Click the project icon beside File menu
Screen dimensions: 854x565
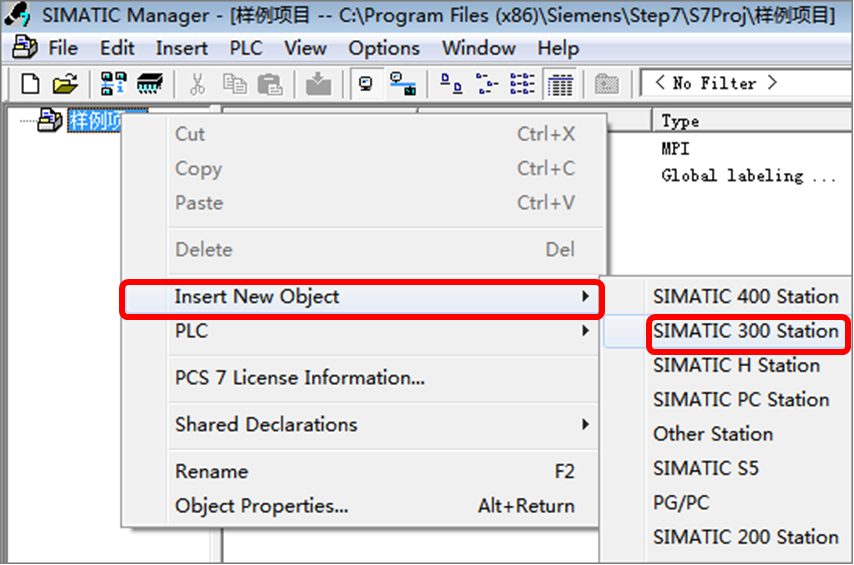25,48
